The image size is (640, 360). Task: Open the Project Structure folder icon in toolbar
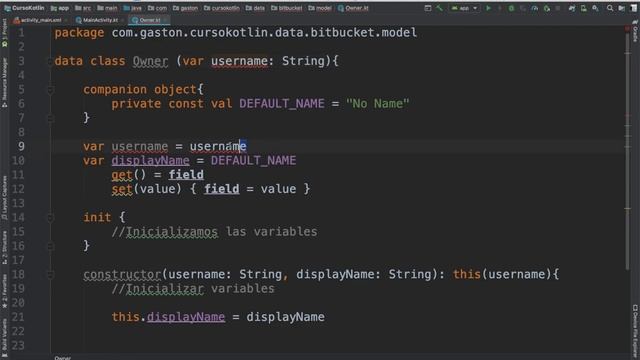[x=622, y=8]
